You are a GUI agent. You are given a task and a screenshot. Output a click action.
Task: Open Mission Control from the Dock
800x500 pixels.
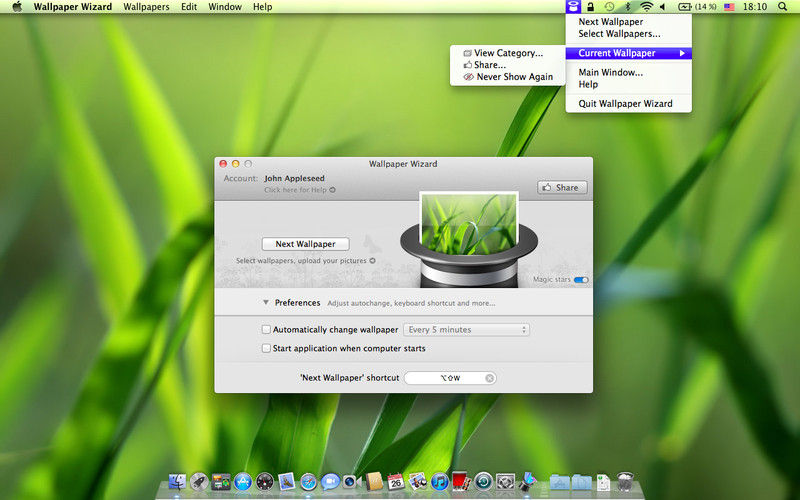221,482
